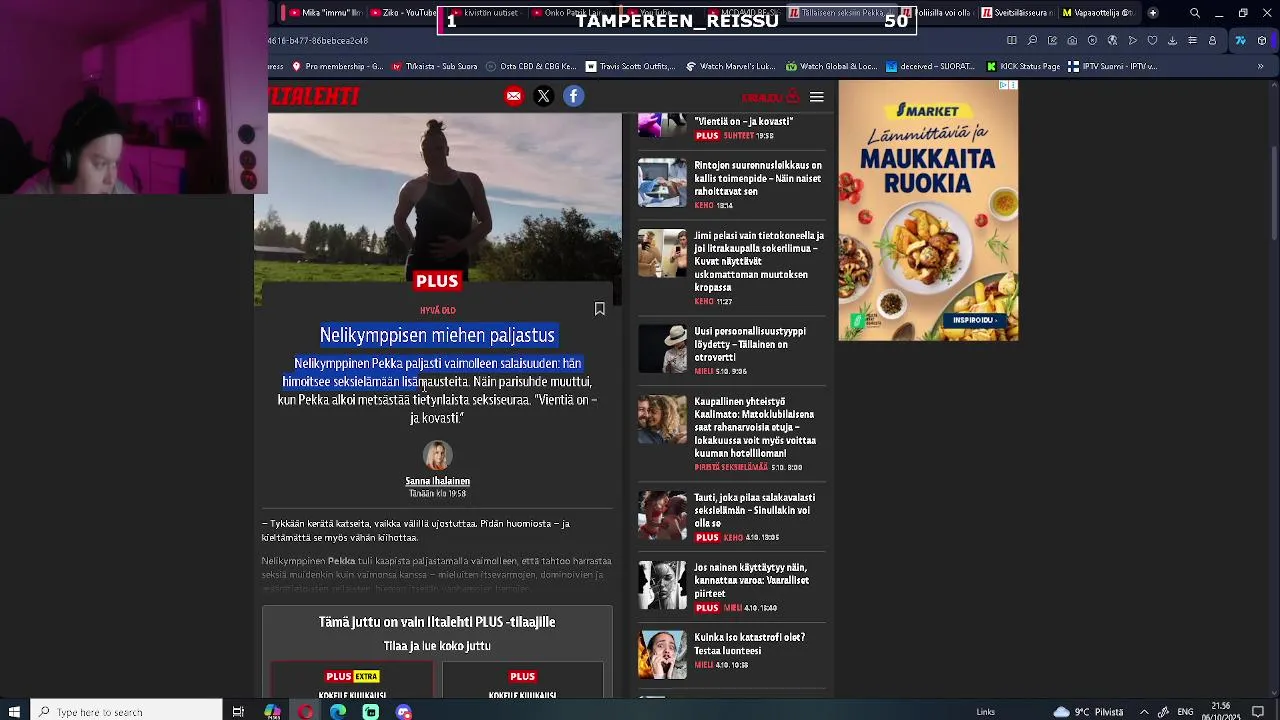The height and width of the screenshot is (720, 1280).
Task: Open Kaupallinen yhteistyö Kaalimato article
Action: [x=755, y=427]
